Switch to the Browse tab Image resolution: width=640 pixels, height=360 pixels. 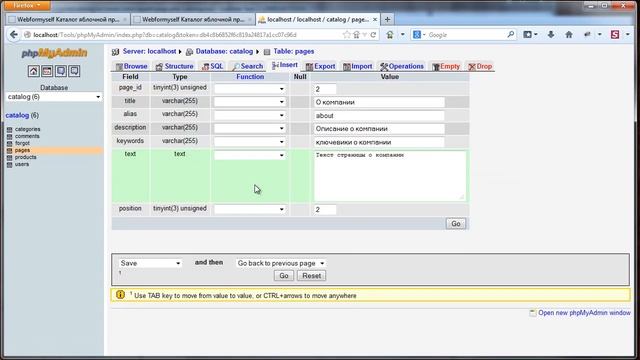(131, 66)
